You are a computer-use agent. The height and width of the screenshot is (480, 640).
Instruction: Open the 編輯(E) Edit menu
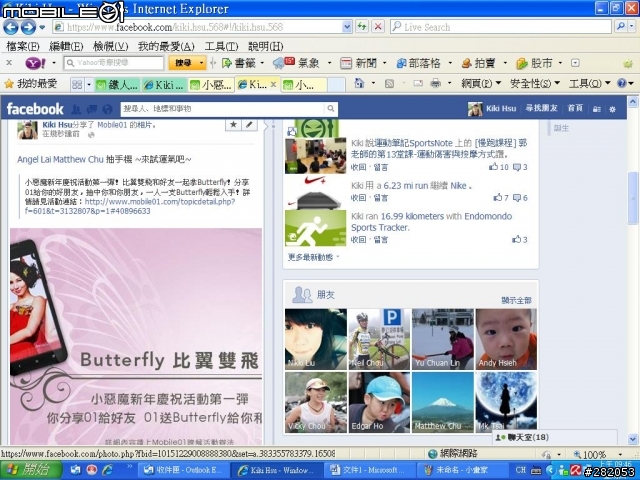[x=66, y=47]
